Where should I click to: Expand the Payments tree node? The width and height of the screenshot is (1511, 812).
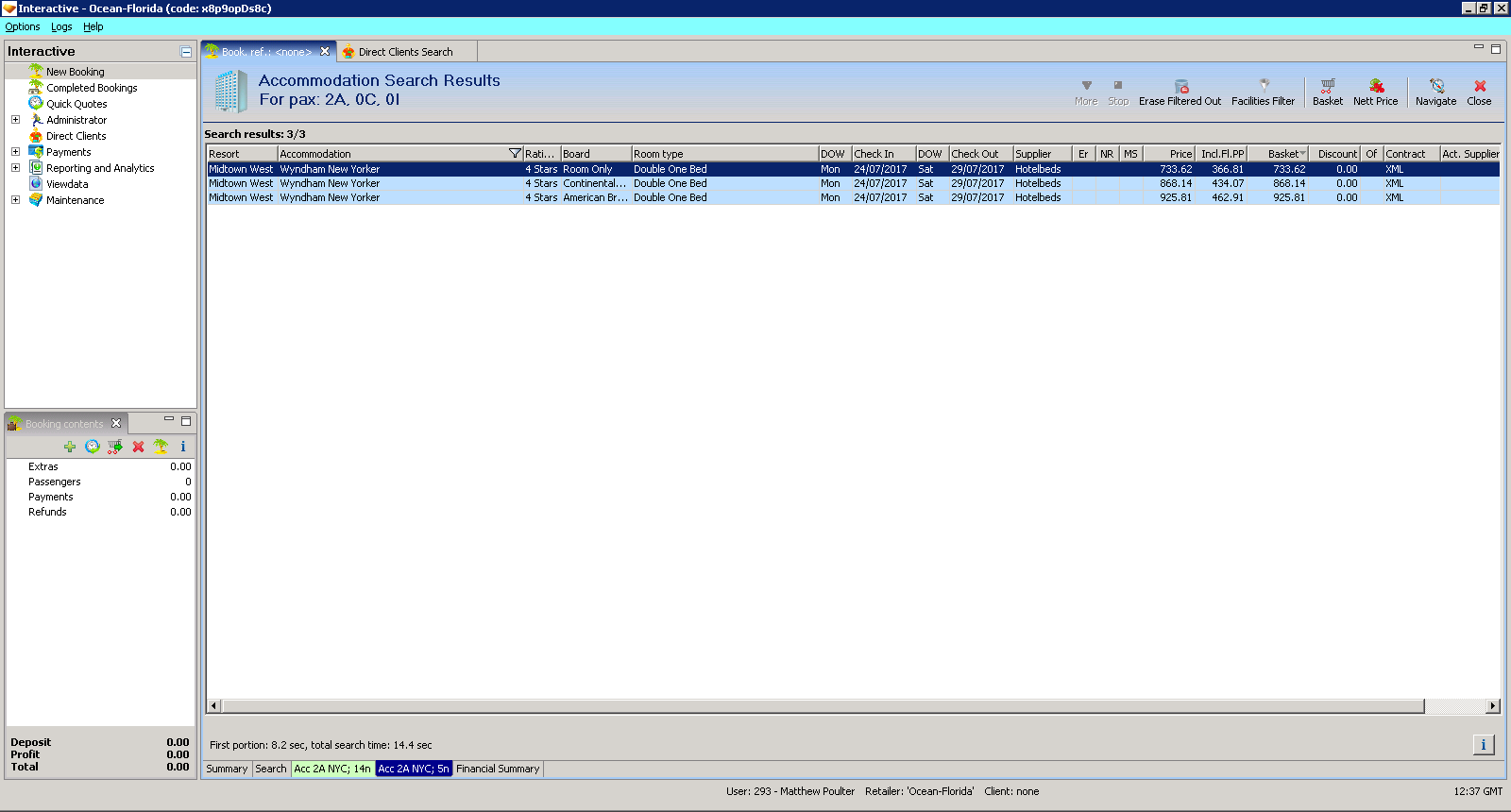[x=15, y=152]
